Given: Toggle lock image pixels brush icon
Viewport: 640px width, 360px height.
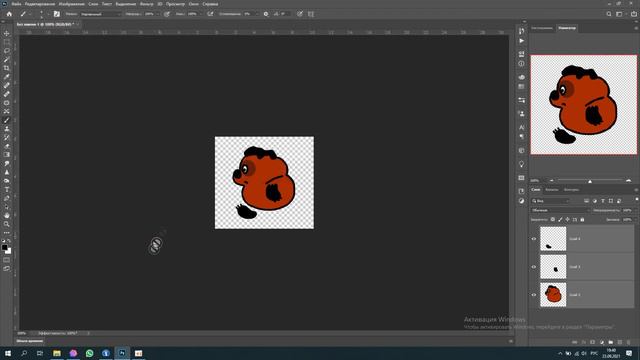Looking at the screenshot, I should click(x=560, y=220).
